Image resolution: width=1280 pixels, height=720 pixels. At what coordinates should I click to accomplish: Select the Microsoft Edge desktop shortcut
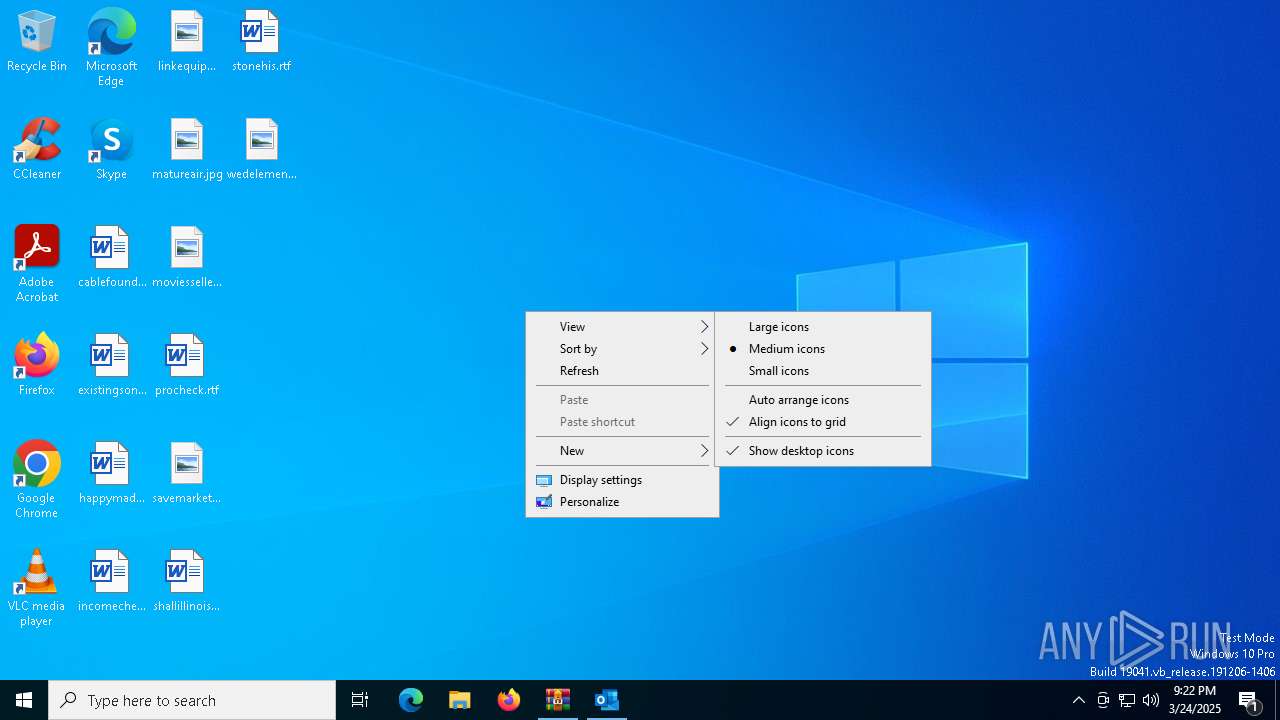pyautogui.click(x=111, y=48)
